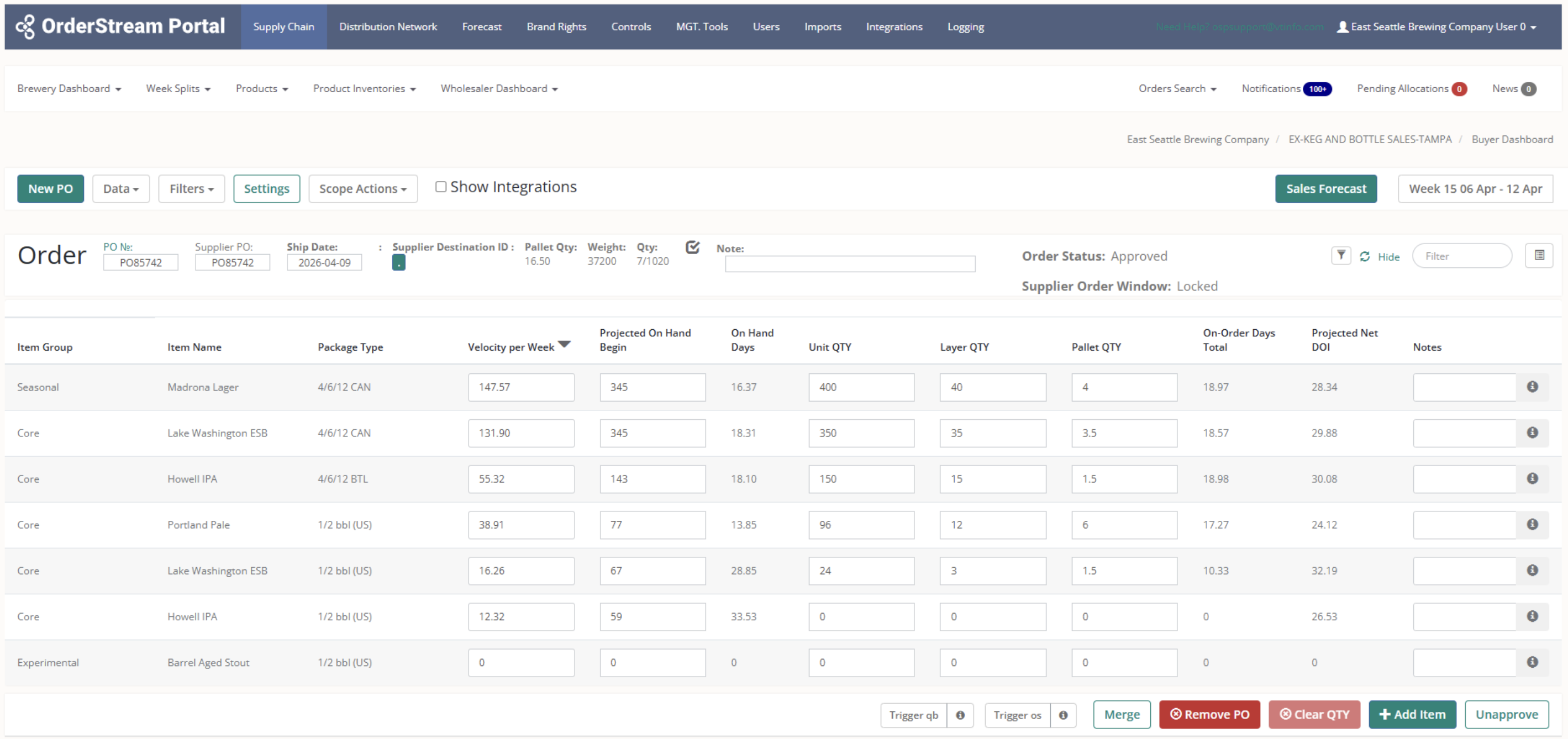Click the user profile icon in header

point(1342,26)
